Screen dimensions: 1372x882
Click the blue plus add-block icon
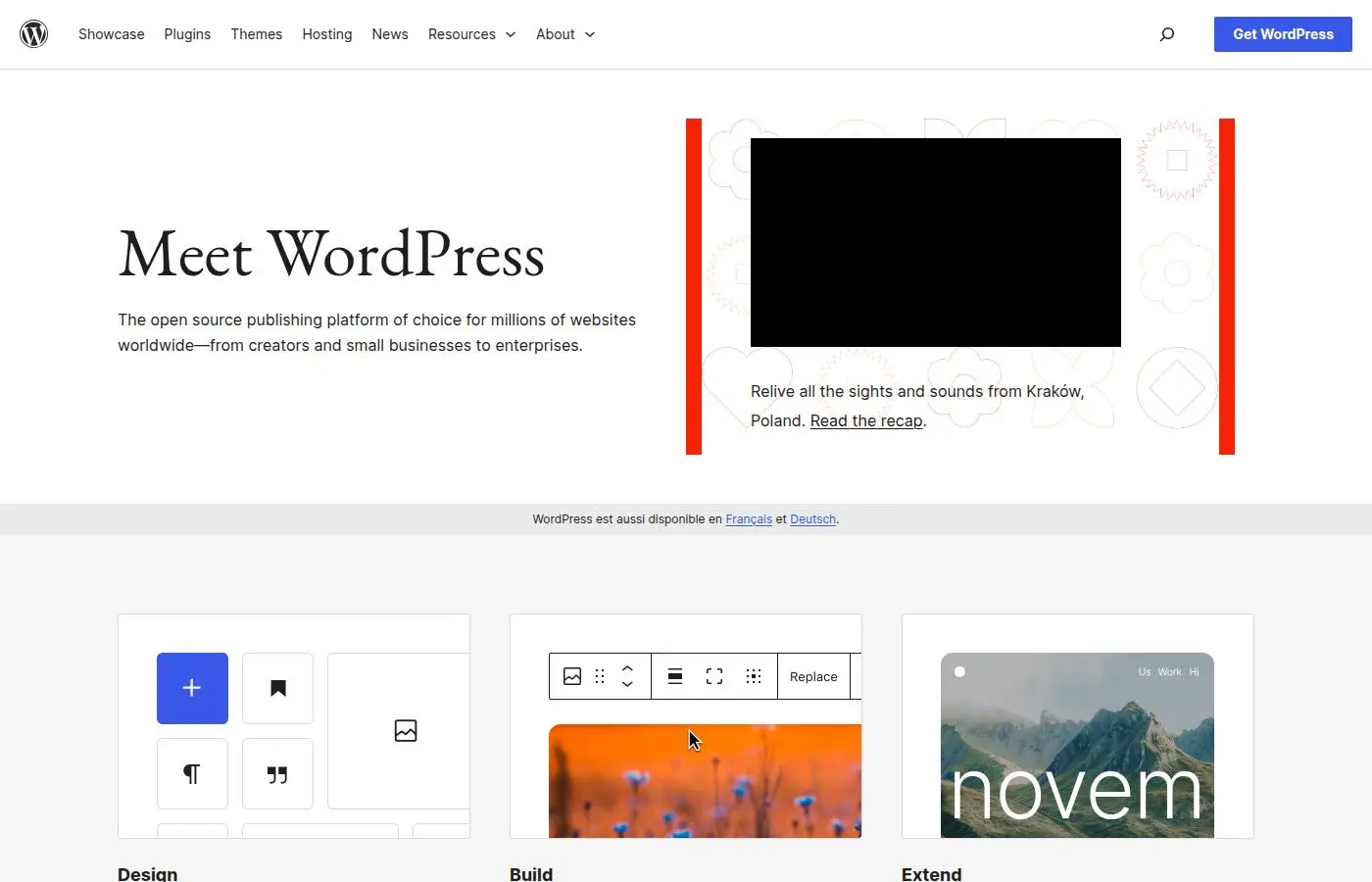coord(192,688)
